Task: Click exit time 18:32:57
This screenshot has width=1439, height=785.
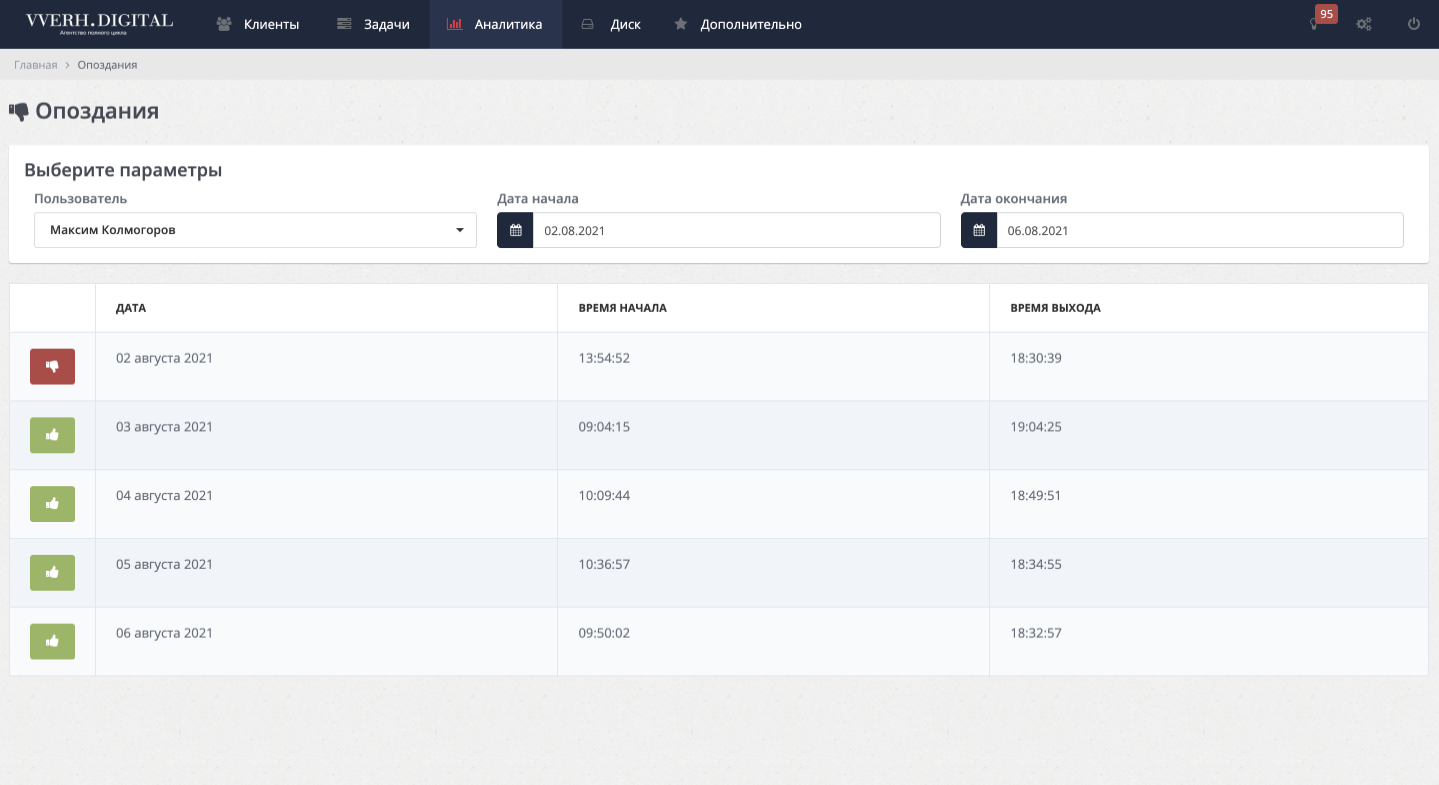Action: [x=1036, y=633]
